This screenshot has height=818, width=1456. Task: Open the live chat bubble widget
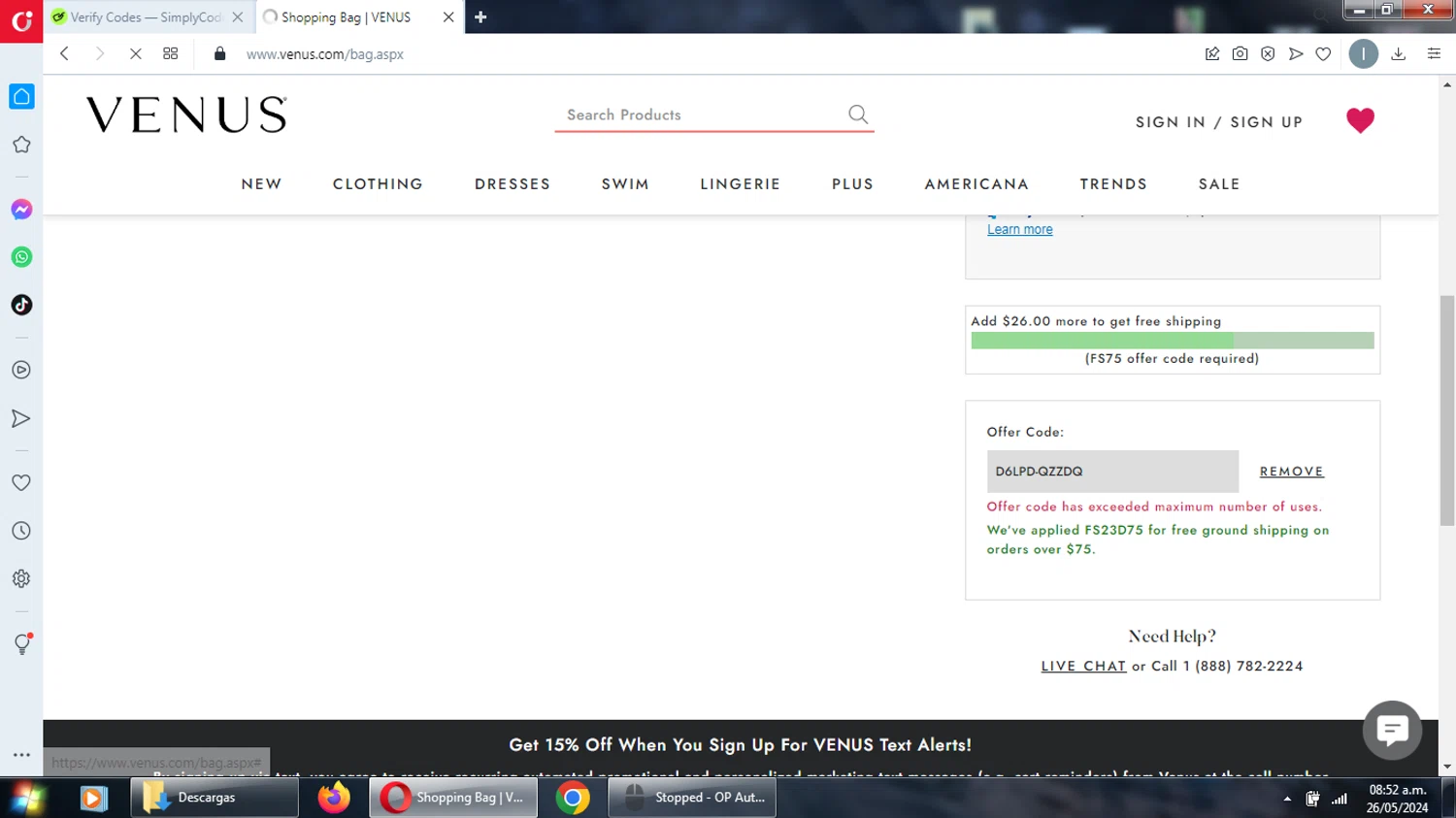(x=1392, y=730)
